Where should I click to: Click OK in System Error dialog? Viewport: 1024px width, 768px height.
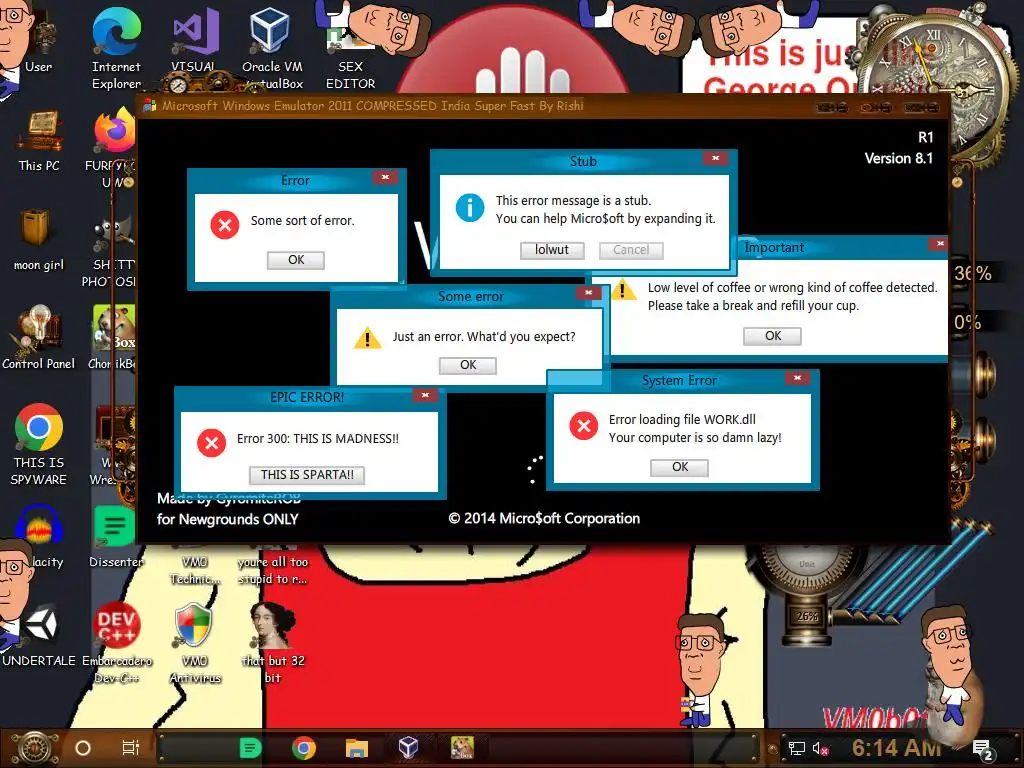click(x=680, y=467)
